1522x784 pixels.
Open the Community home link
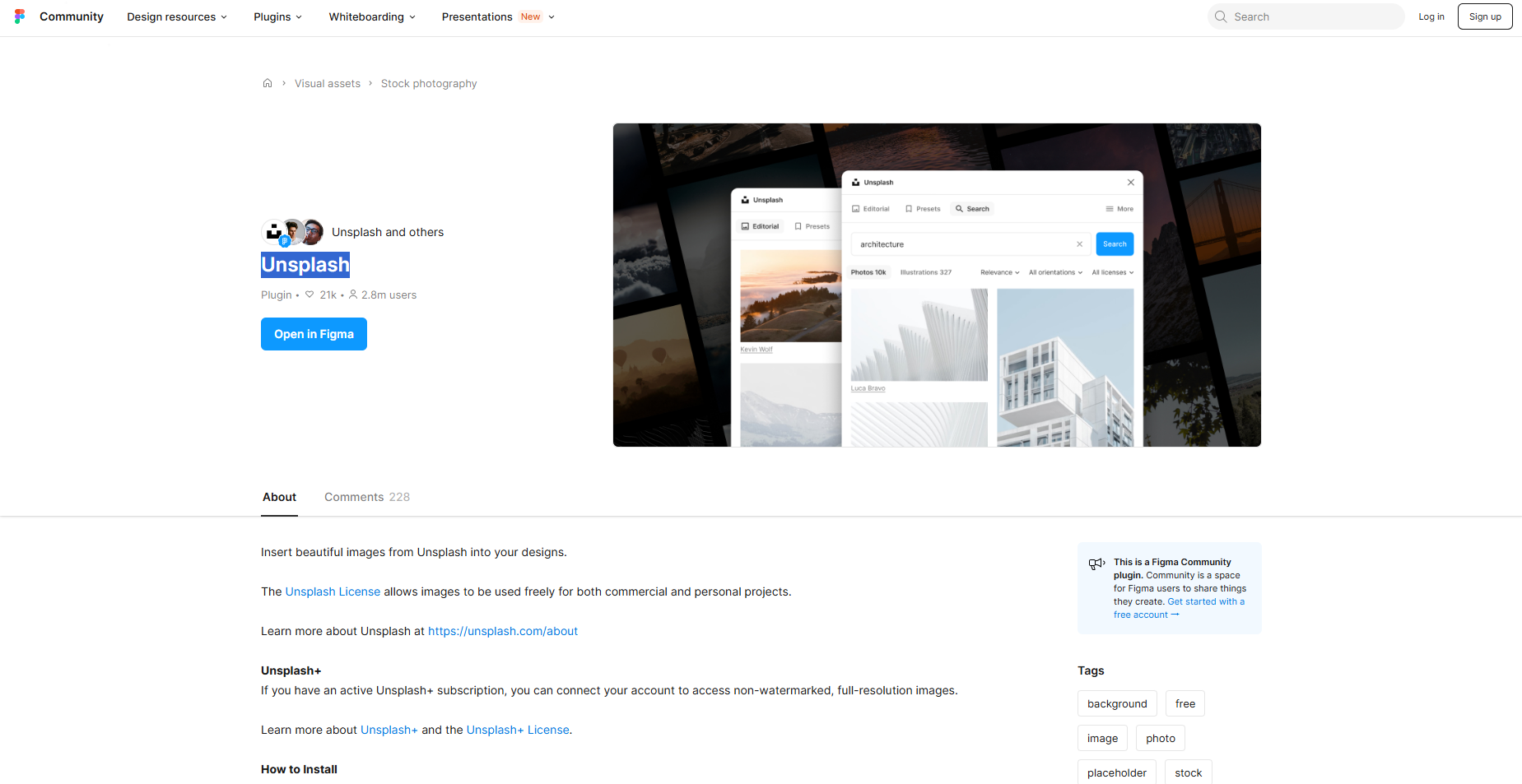pyautogui.click(x=72, y=16)
